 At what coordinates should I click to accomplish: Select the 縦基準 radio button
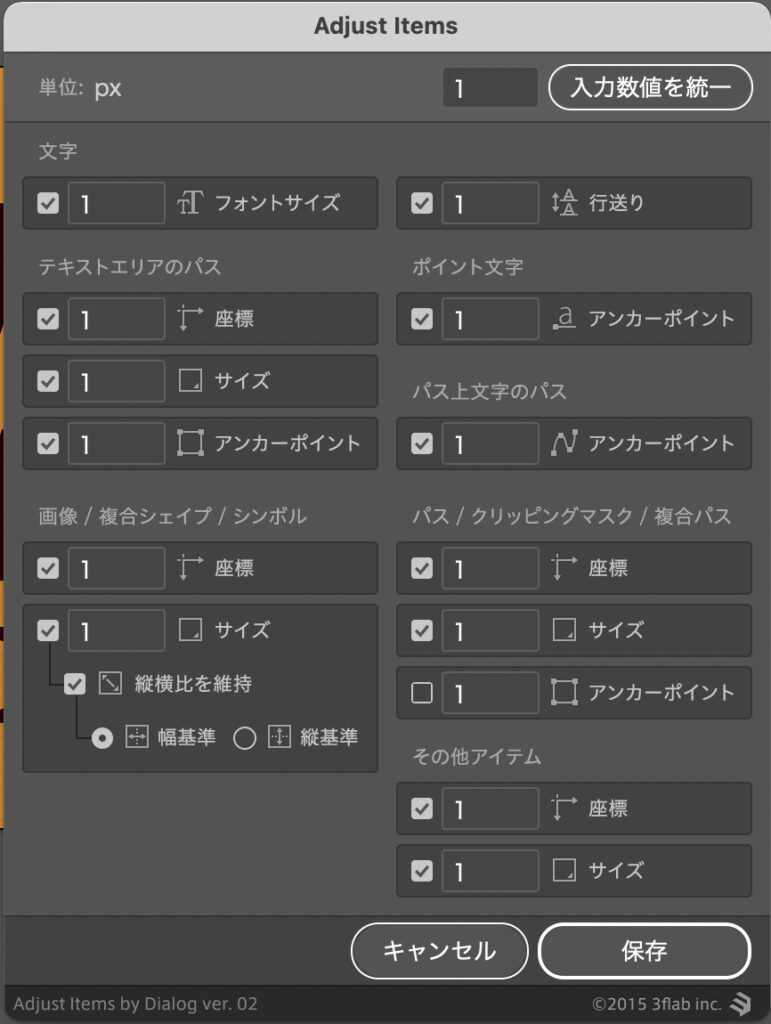point(245,738)
